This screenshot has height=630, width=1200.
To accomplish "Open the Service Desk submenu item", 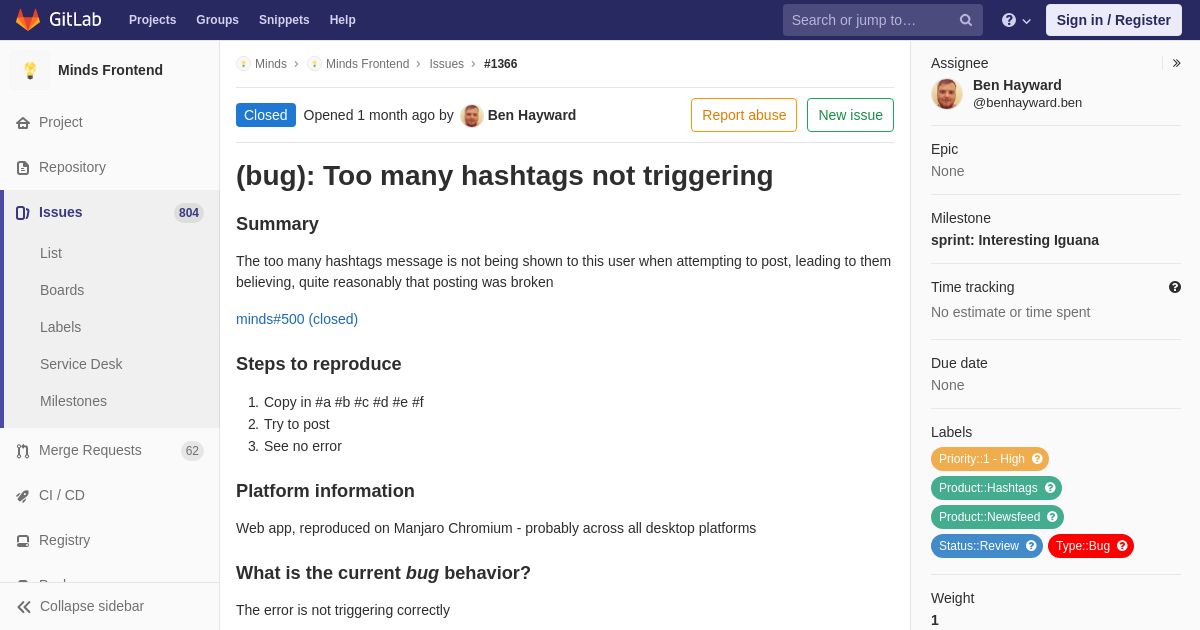I will pyautogui.click(x=81, y=364).
